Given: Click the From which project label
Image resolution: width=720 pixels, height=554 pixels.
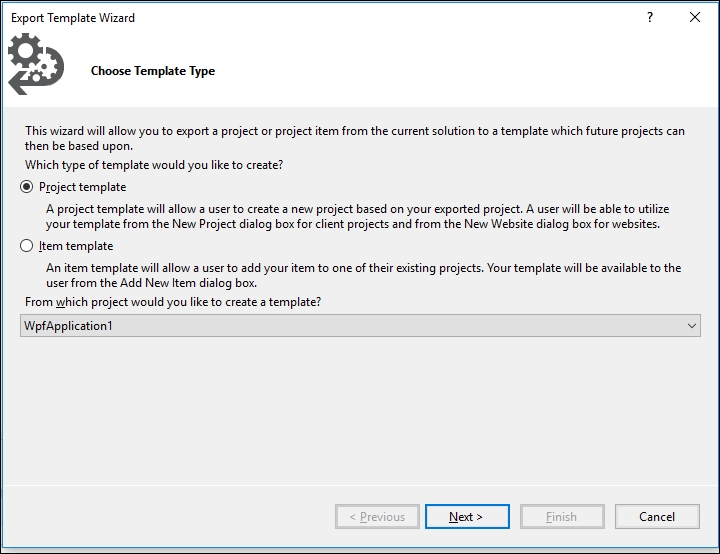Looking at the screenshot, I should [x=173, y=302].
